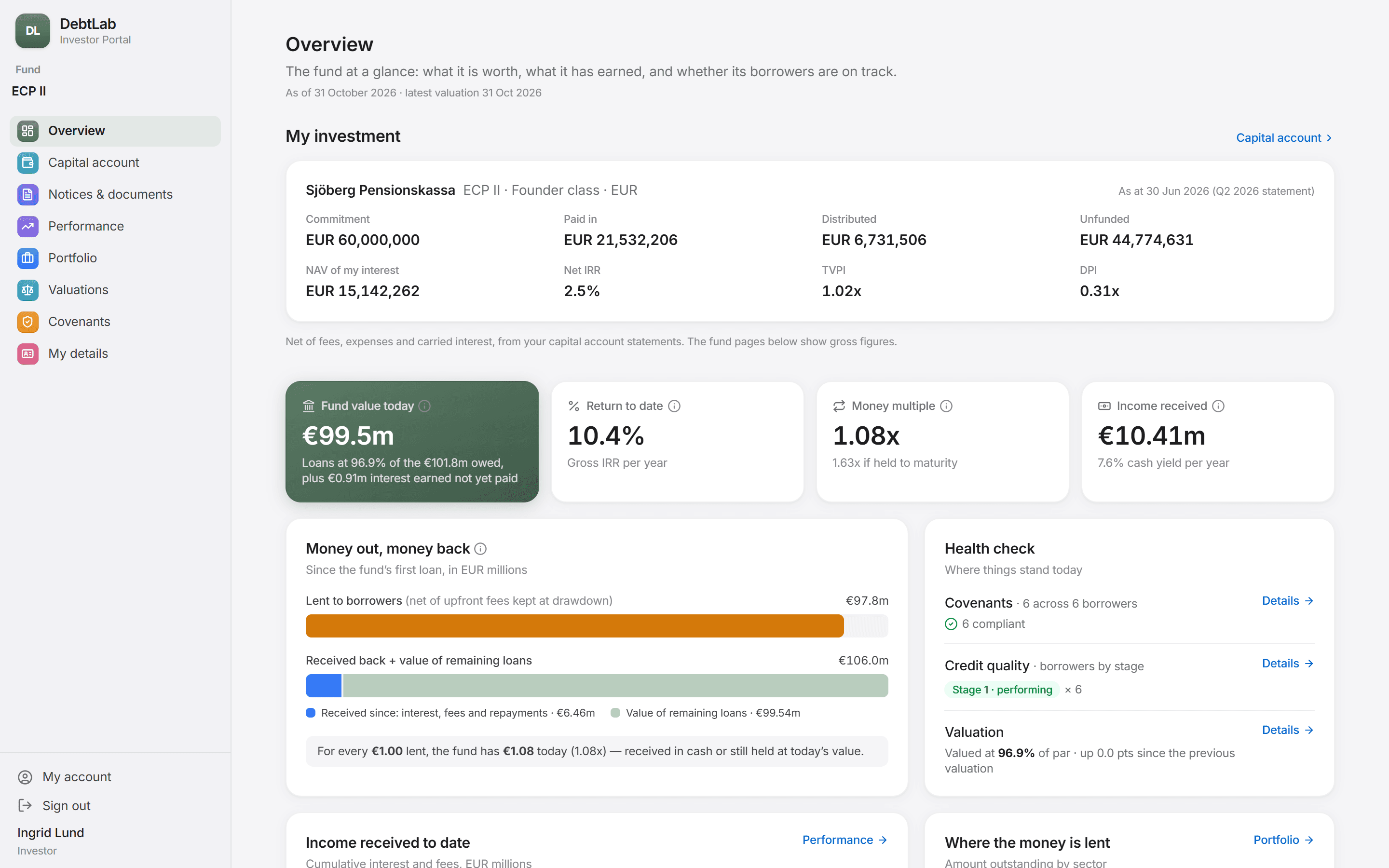Click the 1.08x money multiple value

coord(866,436)
